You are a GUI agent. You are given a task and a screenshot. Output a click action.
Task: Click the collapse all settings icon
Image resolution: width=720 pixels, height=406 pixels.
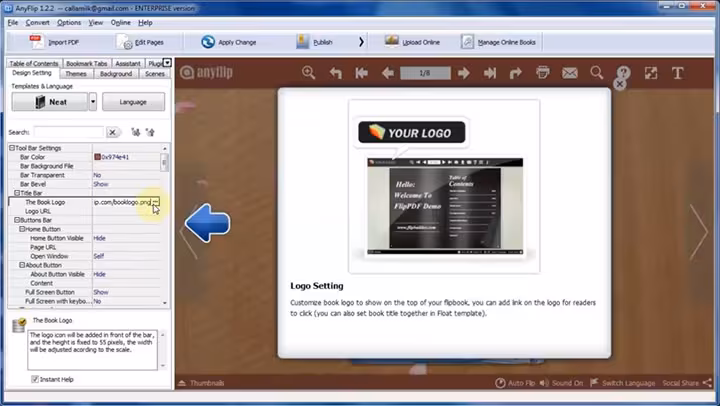[150, 132]
